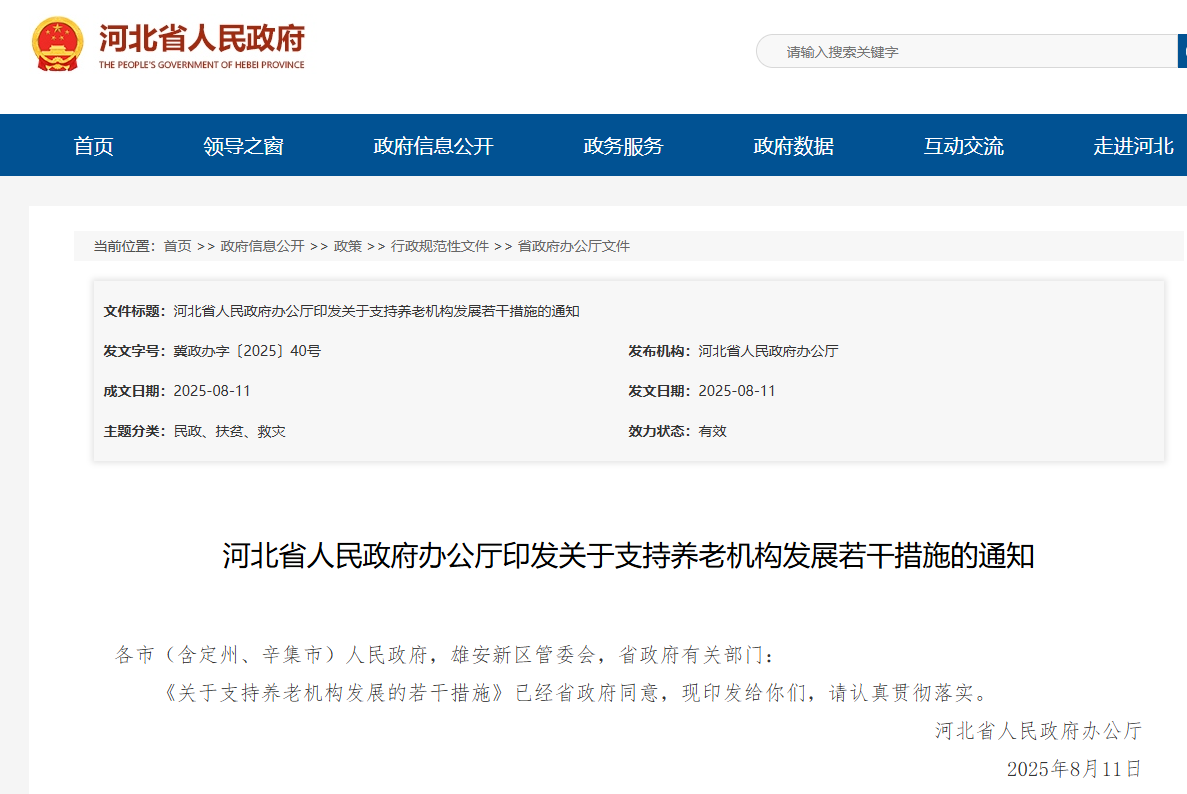Open the 行政规范性文件 breadcrumb link
This screenshot has width=1187, height=794.
click(x=439, y=246)
